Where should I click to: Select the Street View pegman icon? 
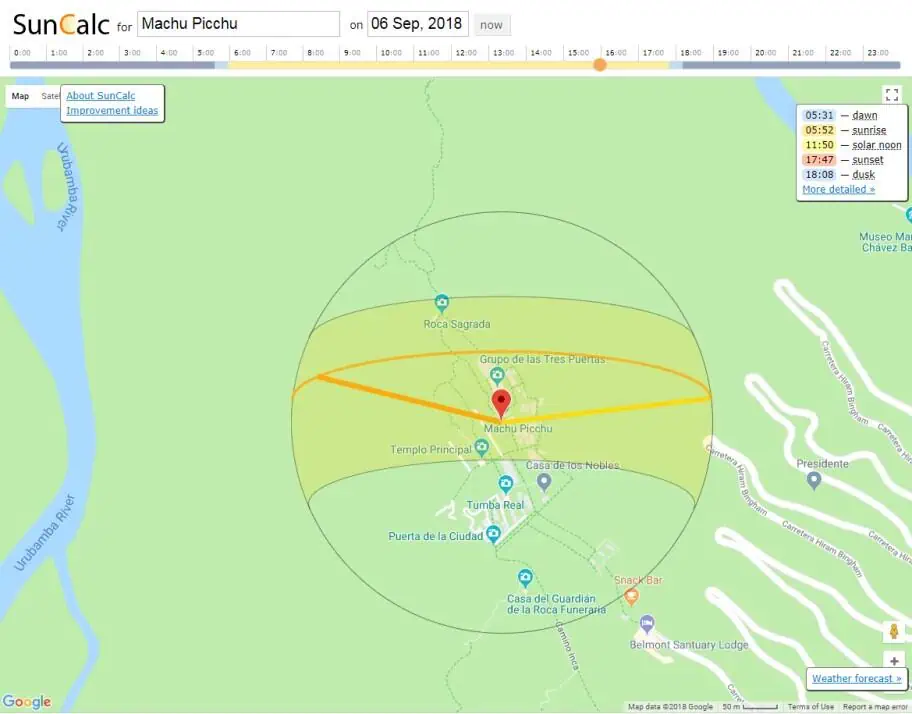893,631
